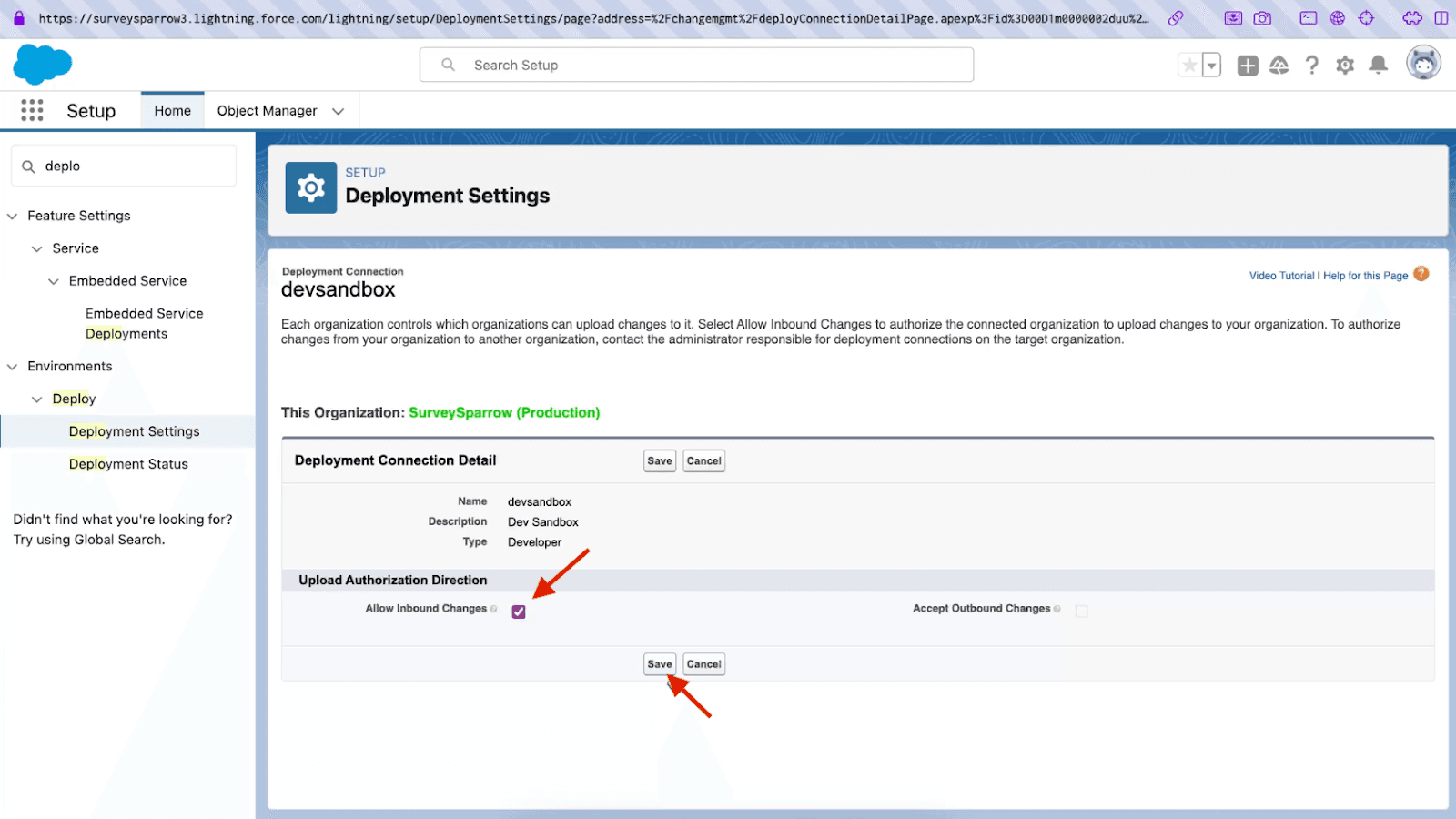Collapse the Environments tree section

(x=13, y=367)
